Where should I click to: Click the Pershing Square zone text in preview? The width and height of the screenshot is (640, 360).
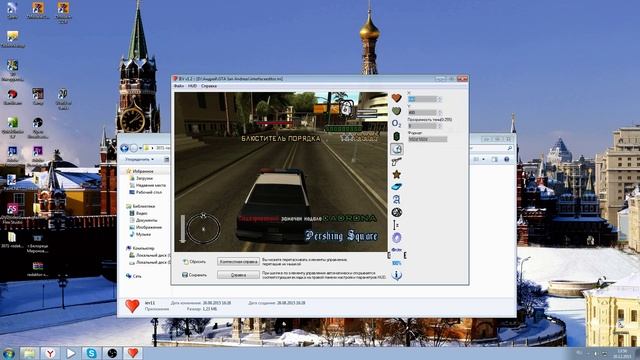coord(341,236)
